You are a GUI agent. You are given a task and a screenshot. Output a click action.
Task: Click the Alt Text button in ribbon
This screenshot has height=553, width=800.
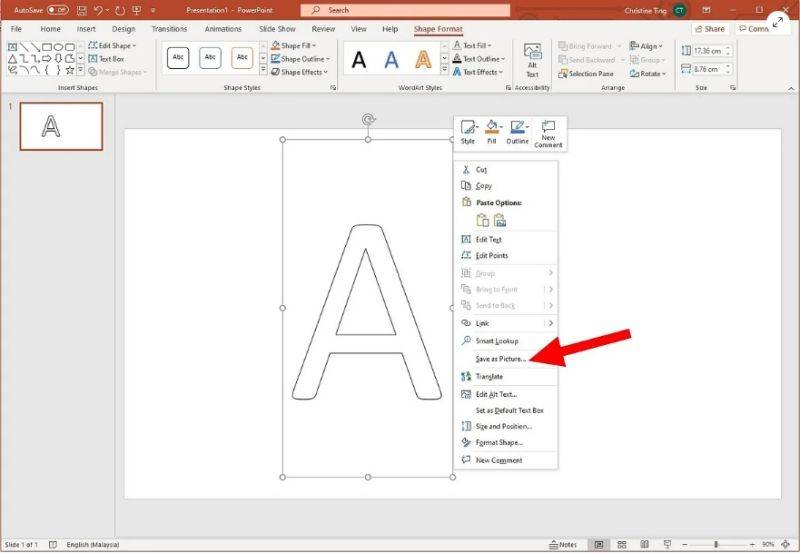point(532,60)
